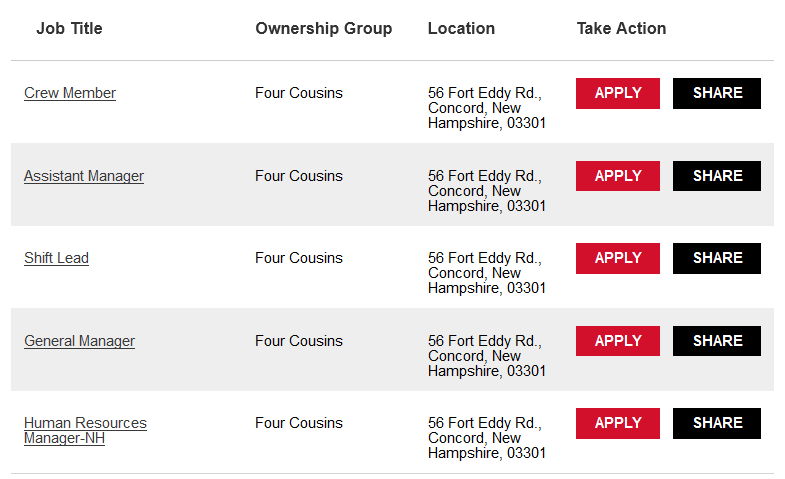The height and width of the screenshot is (479, 785).
Task: Click the Ownership Group column header
Action: pos(323,28)
